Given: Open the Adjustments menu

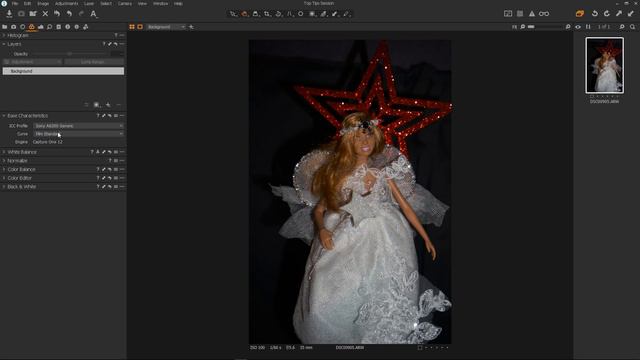Looking at the screenshot, I should click(67, 3).
